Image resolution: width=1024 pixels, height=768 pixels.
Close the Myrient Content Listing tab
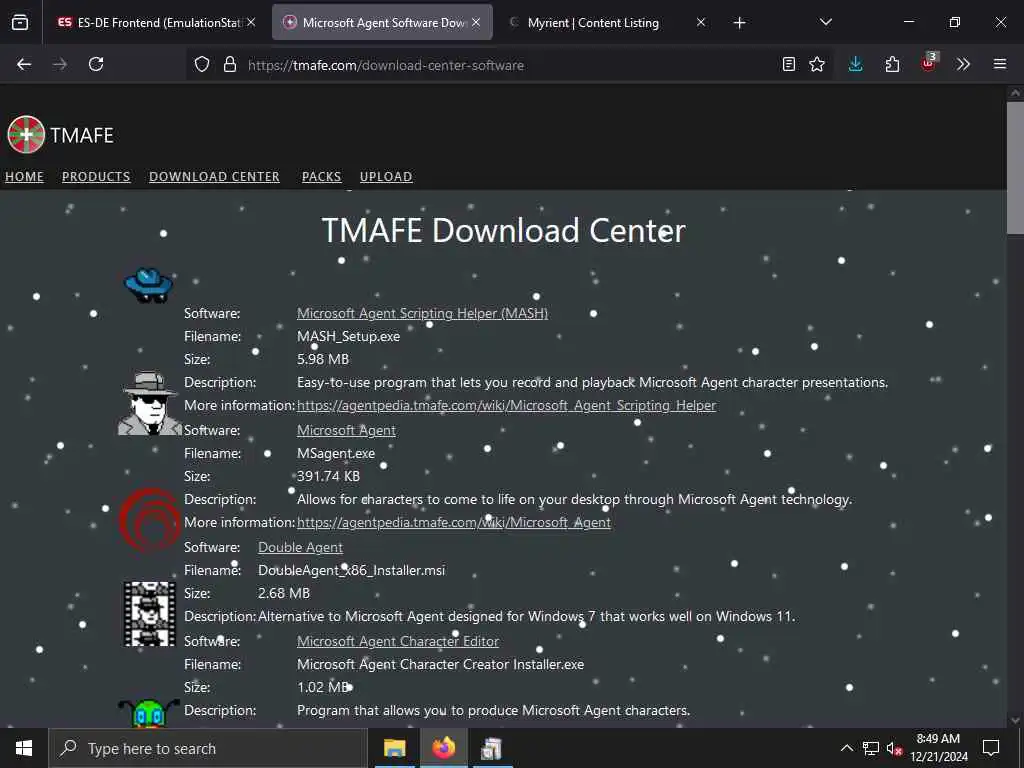[x=701, y=22]
